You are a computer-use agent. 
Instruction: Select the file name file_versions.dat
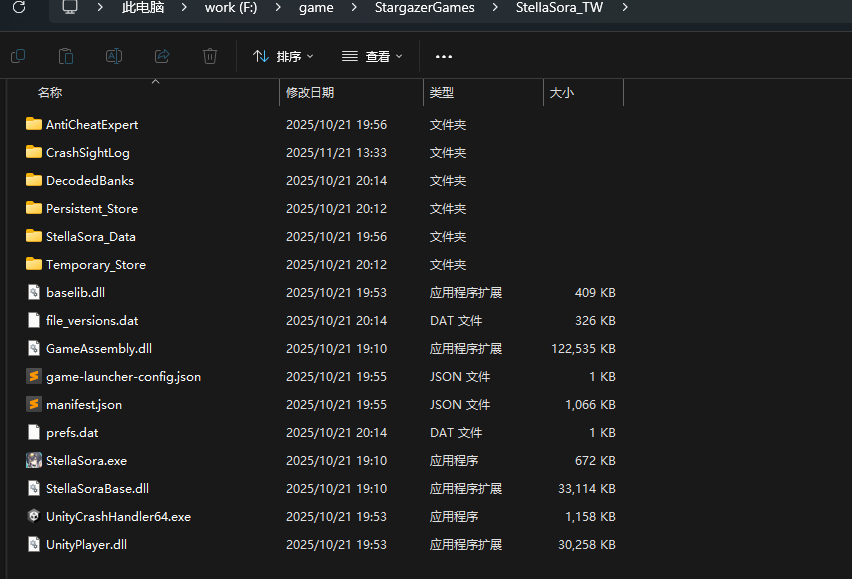[x=92, y=321]
